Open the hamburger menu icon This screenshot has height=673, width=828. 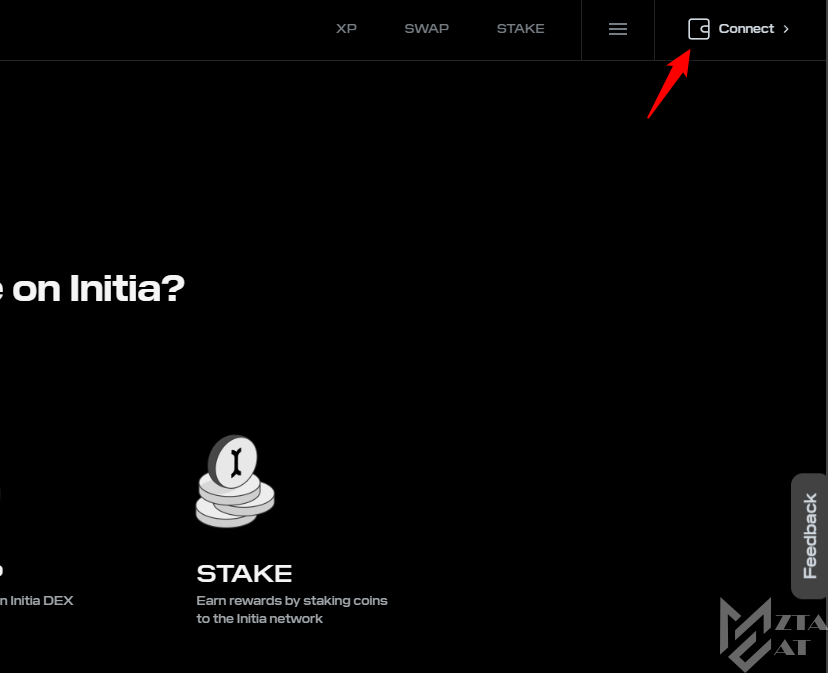(x=618, y=29)
